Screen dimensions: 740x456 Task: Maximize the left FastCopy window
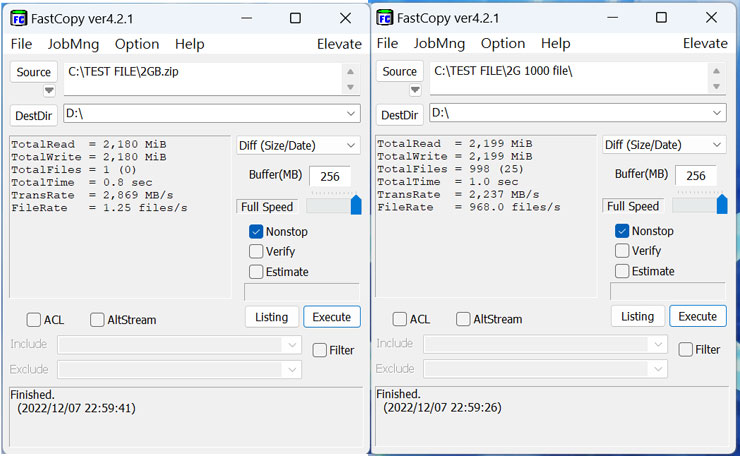295,18
